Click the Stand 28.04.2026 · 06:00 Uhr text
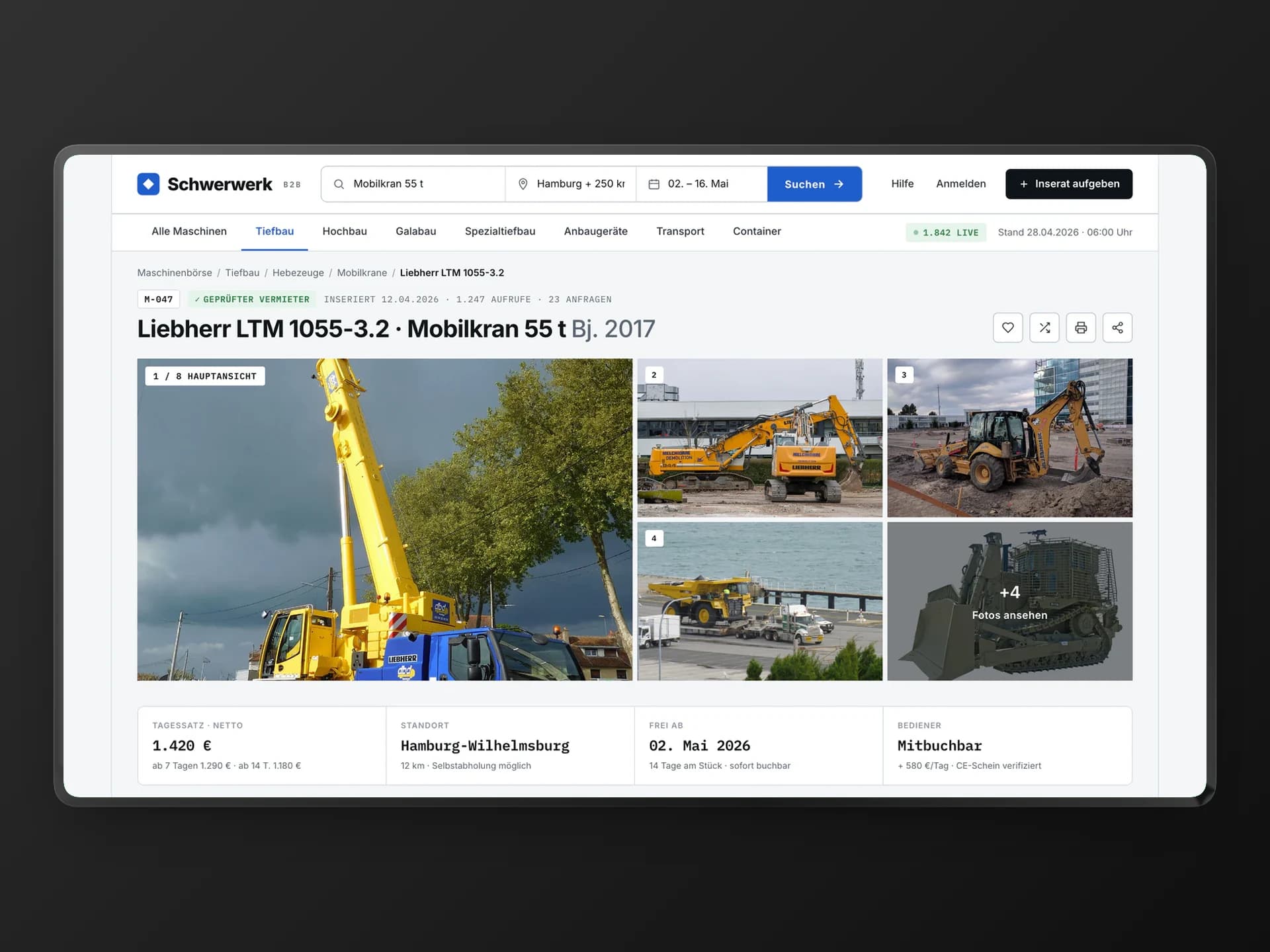The width and height of the screenshot is (1270, 952). [x=1065, y=233]
